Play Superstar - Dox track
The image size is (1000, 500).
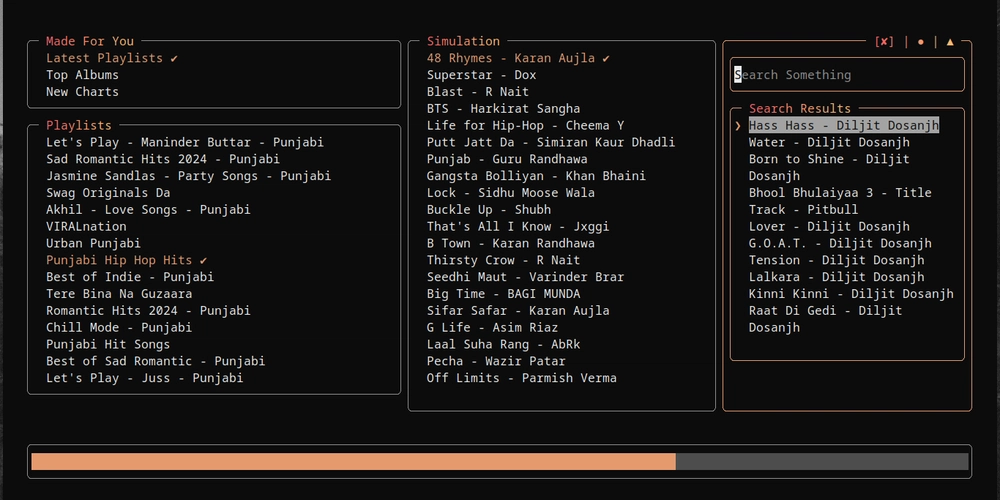[482, 75]
